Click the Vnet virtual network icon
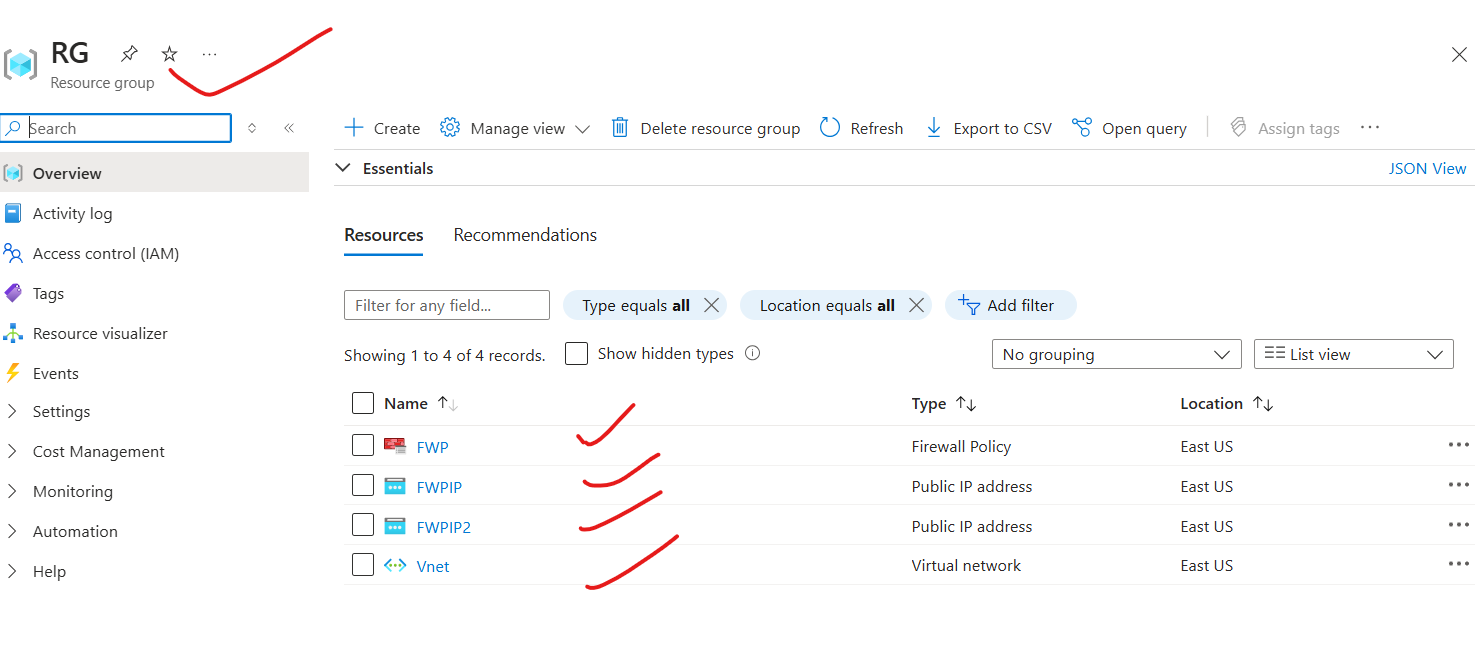This screenshot has height=648, width=1475. tap(395, 565)
